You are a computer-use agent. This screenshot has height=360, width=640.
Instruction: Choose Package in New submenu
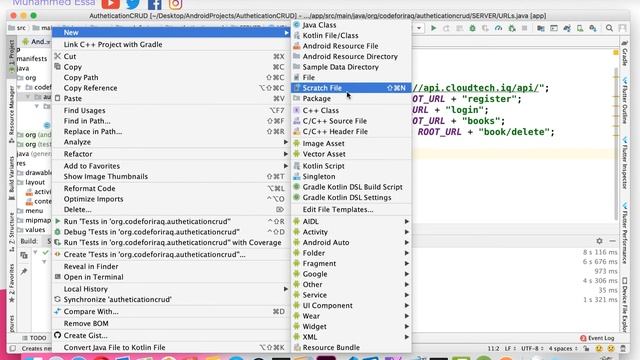351,98
